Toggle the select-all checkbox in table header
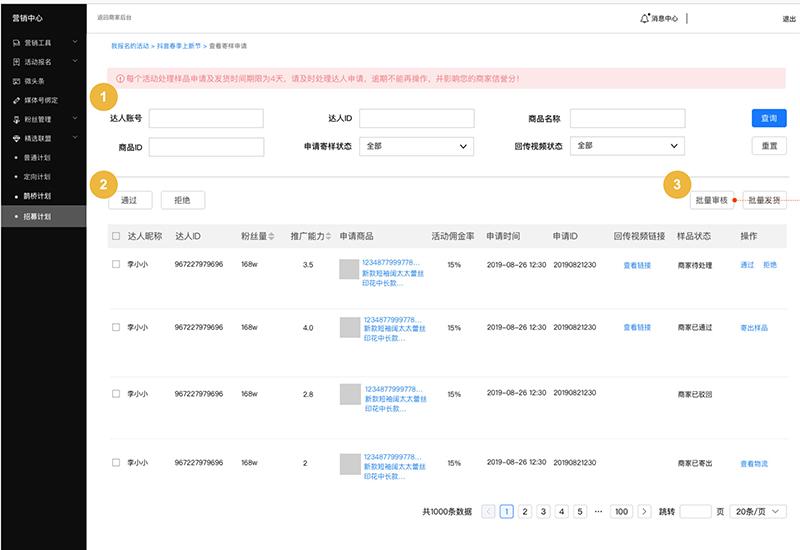This screenshot has height=550, width=800. tap(116, 237)
